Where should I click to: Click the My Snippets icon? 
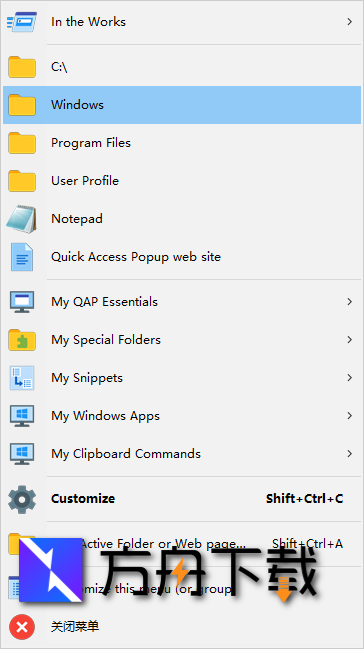[x=22, y=378]
